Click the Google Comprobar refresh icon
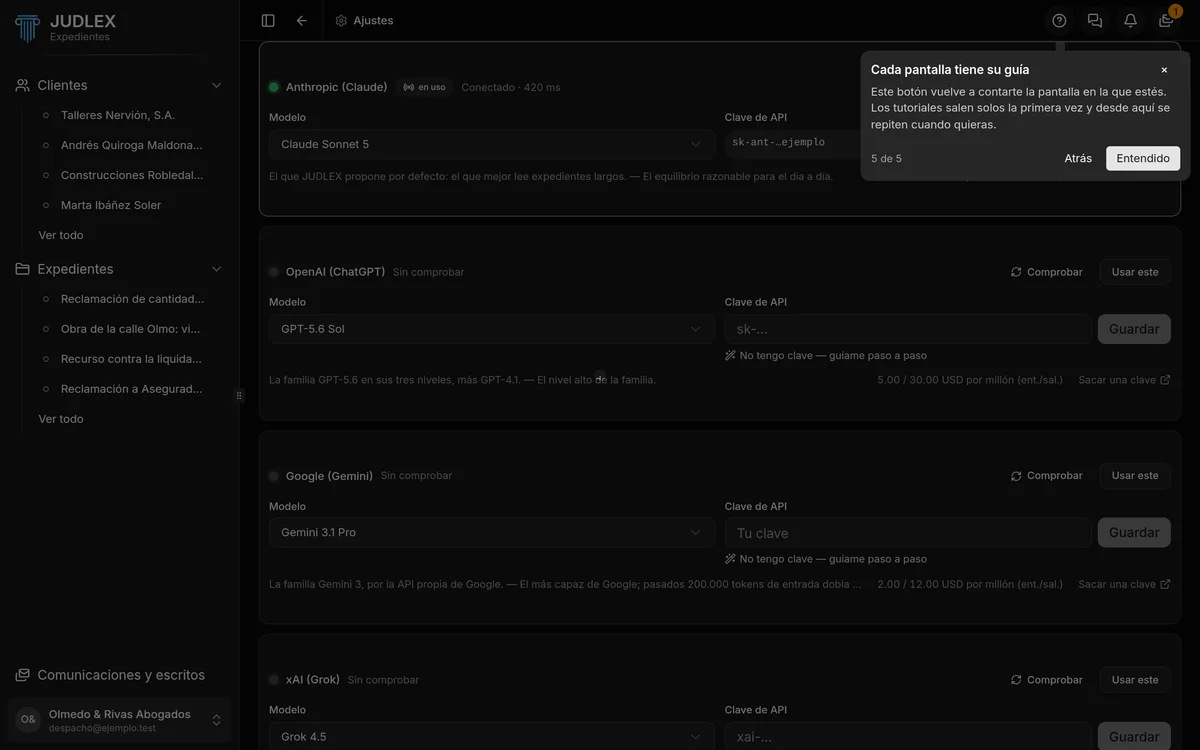The image size is (1200, 750). click(x=1016, y=476)
